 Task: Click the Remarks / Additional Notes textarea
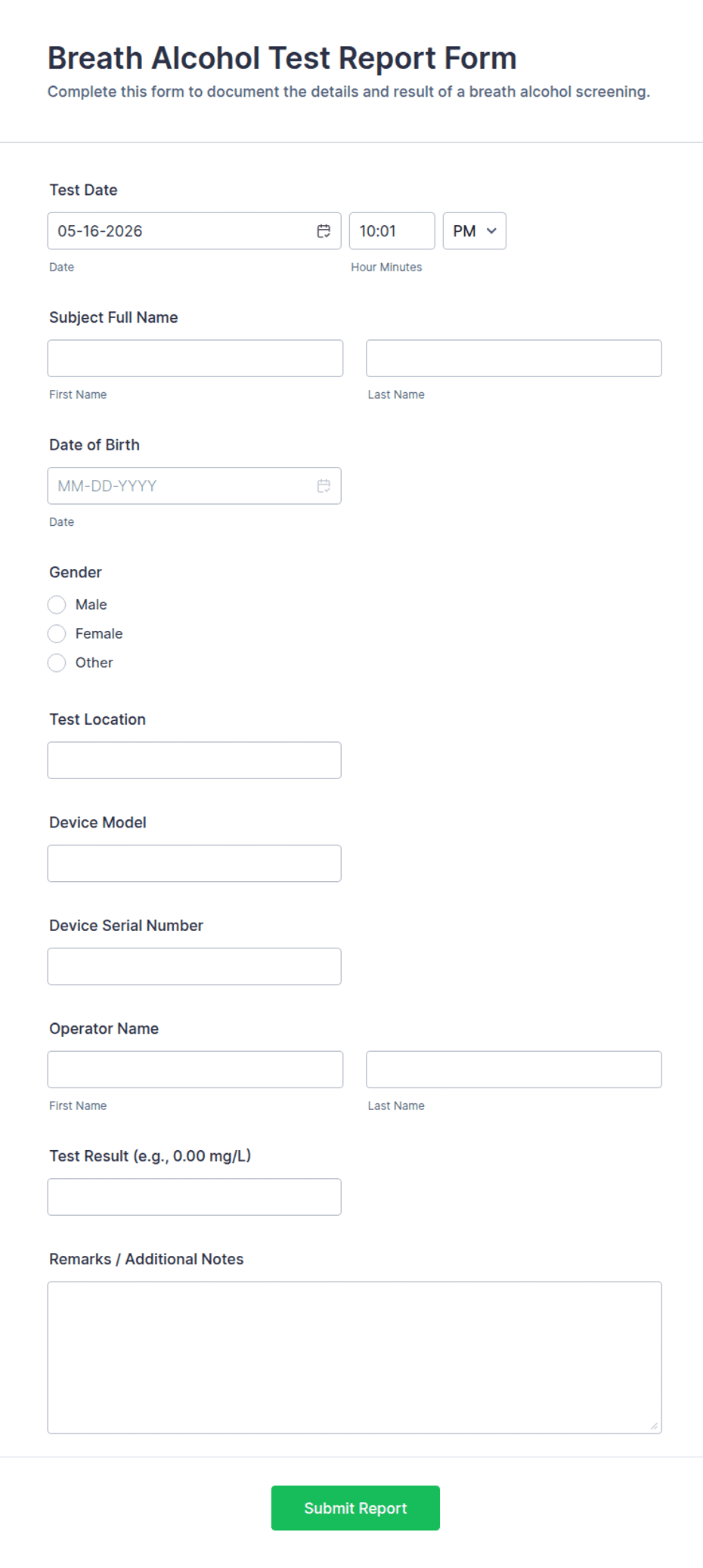pyautogui.click(x=355, y=1357)
